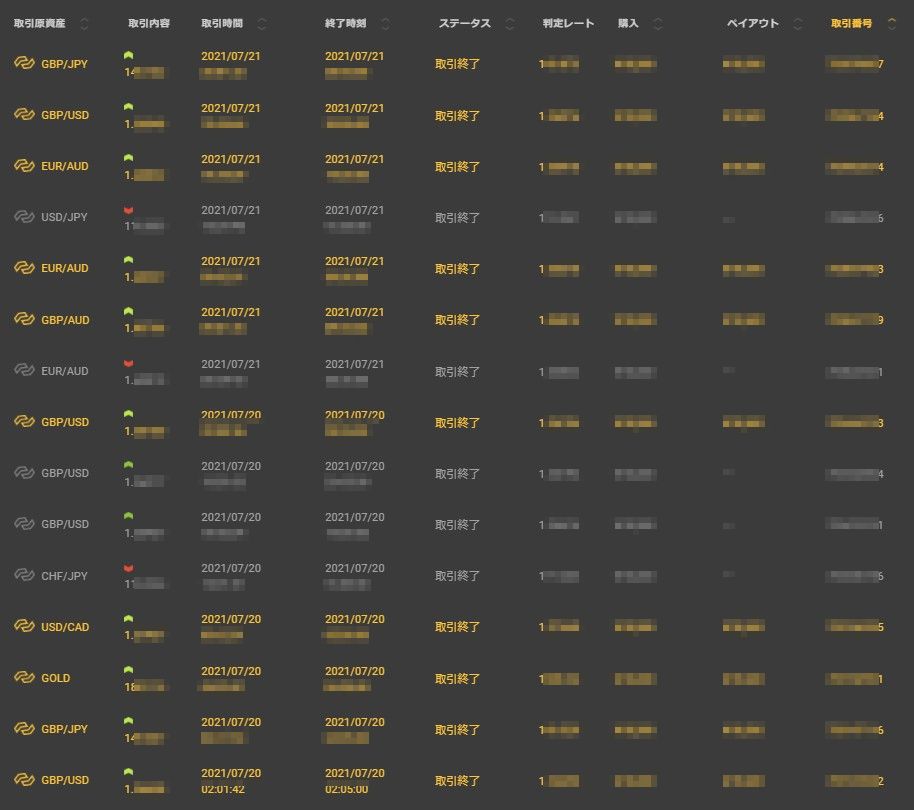Sort by 取引原資産 using its sort arrows

(84, 23)
